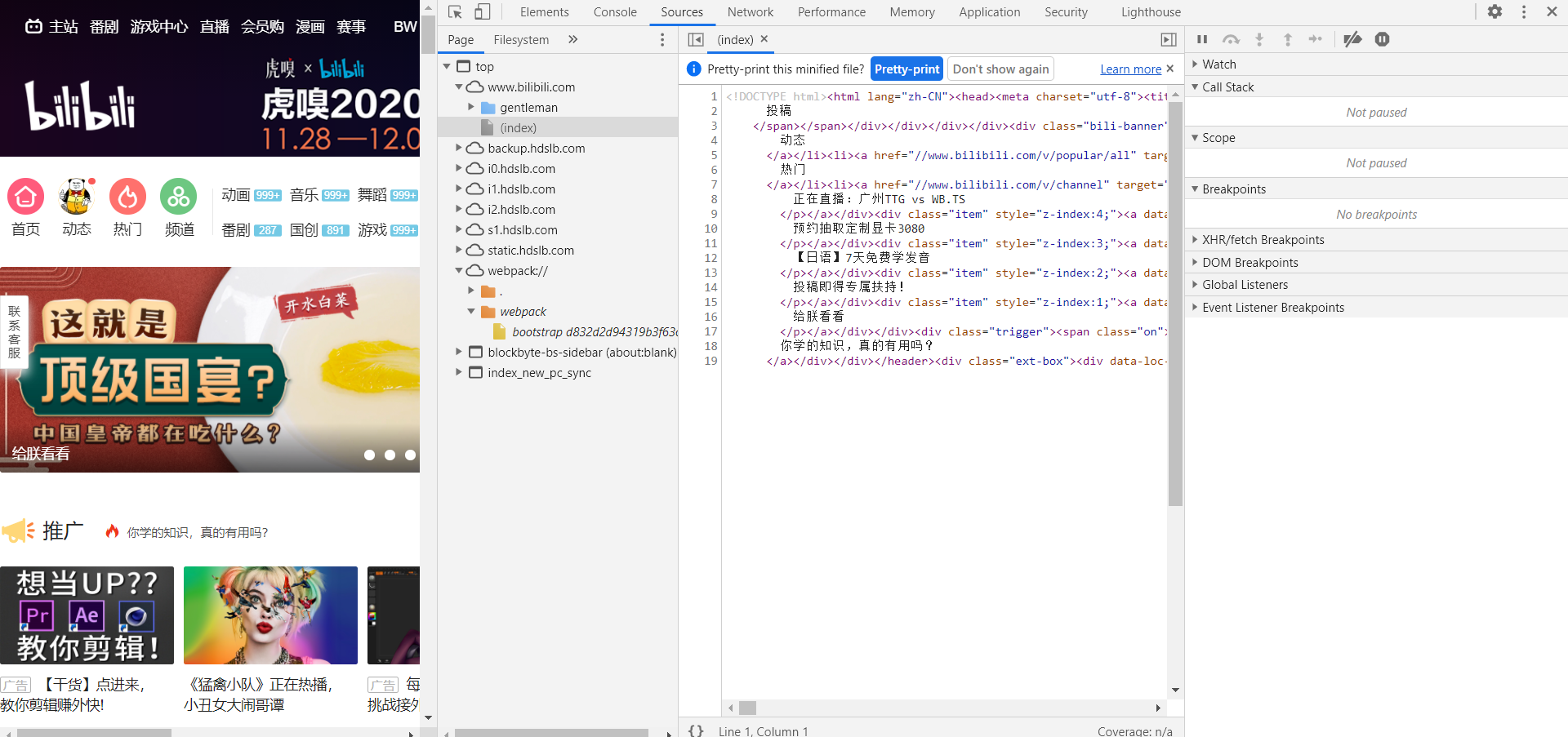Open the Lighthouse tab
This screenshot has width=1568, height=737.
point(1151,12)
